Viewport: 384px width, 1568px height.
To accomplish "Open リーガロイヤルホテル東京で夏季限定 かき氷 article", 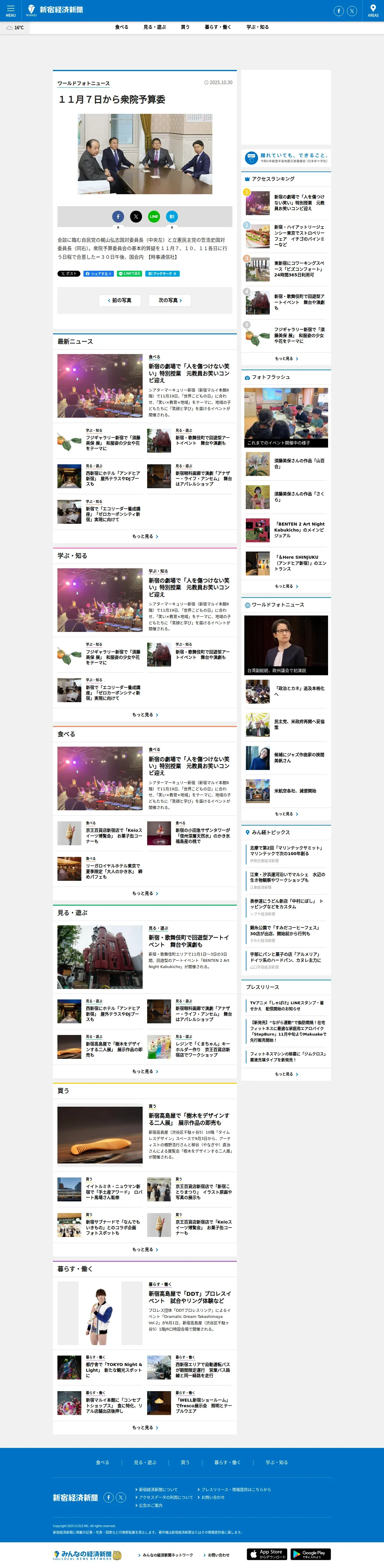I will tap(113, 871).
